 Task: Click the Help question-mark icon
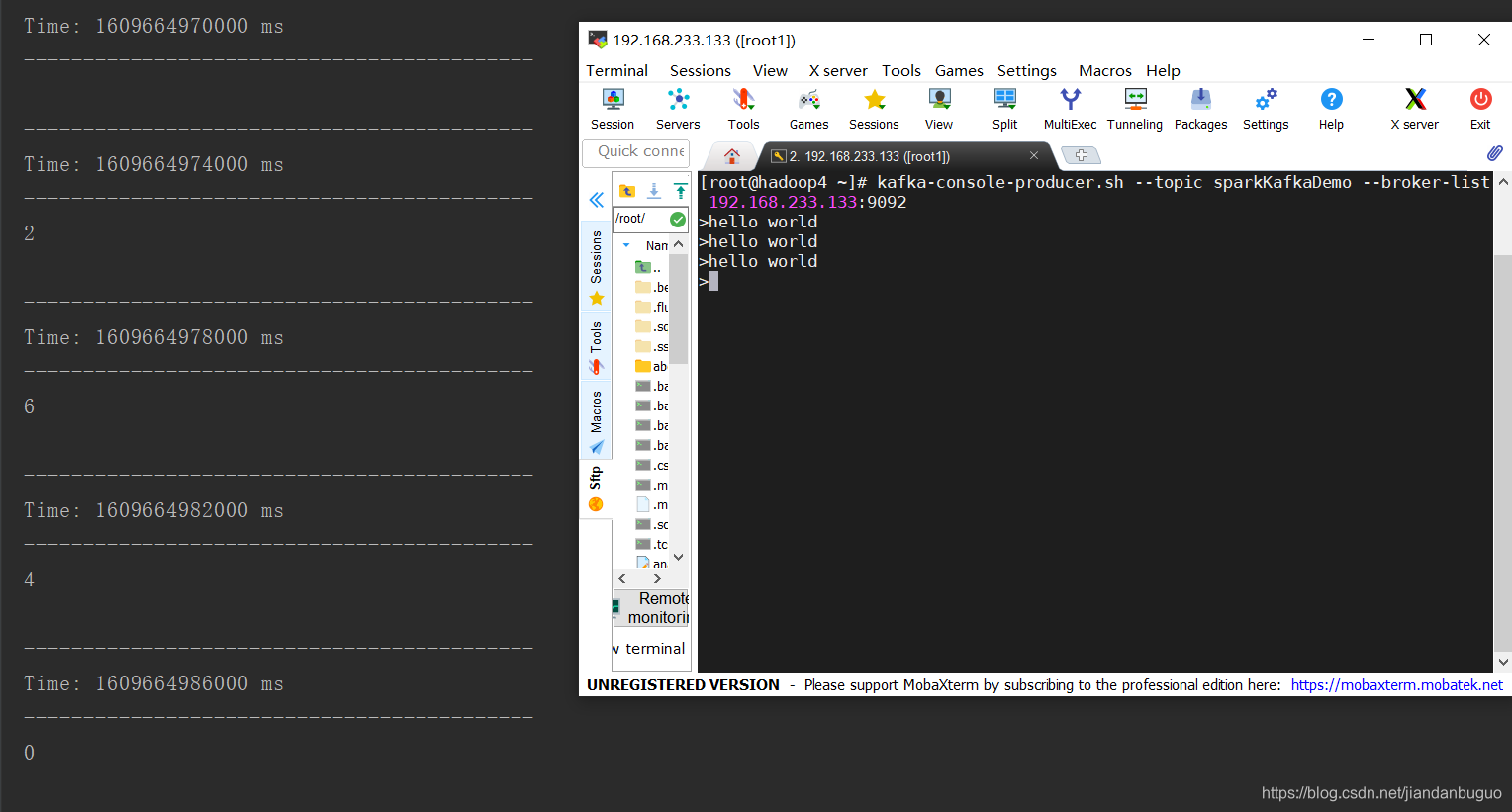tap(1331, 100)
